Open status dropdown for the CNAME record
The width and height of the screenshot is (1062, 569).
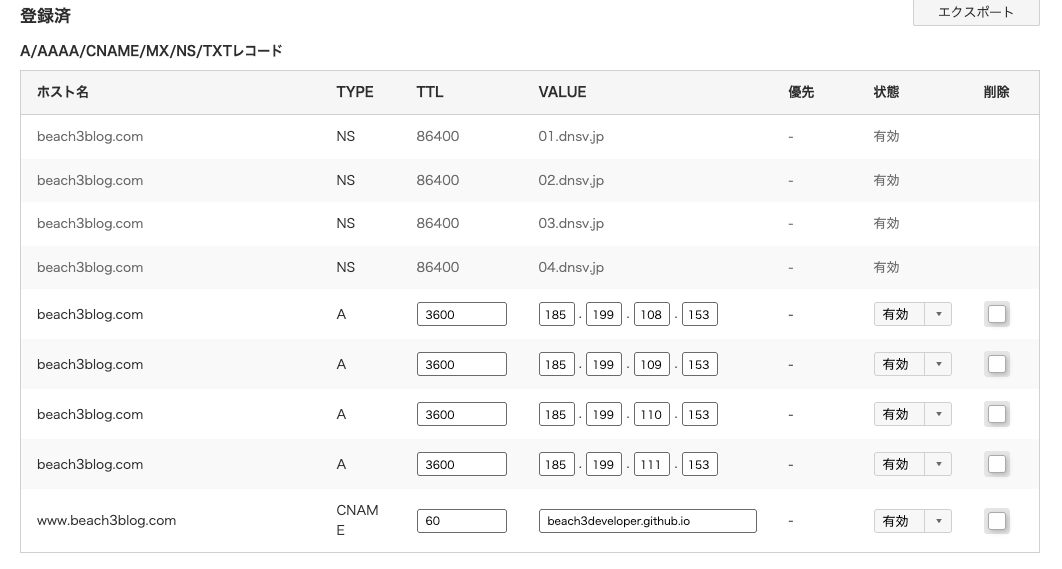click(x=912, y=521)
